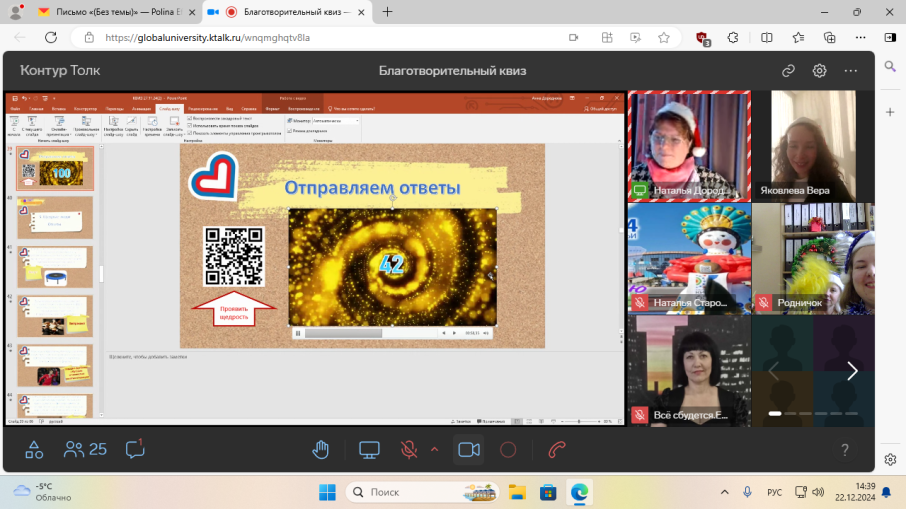
Task: Toggle Режим докладчика checkbox
Action: (x=289, y=131)
